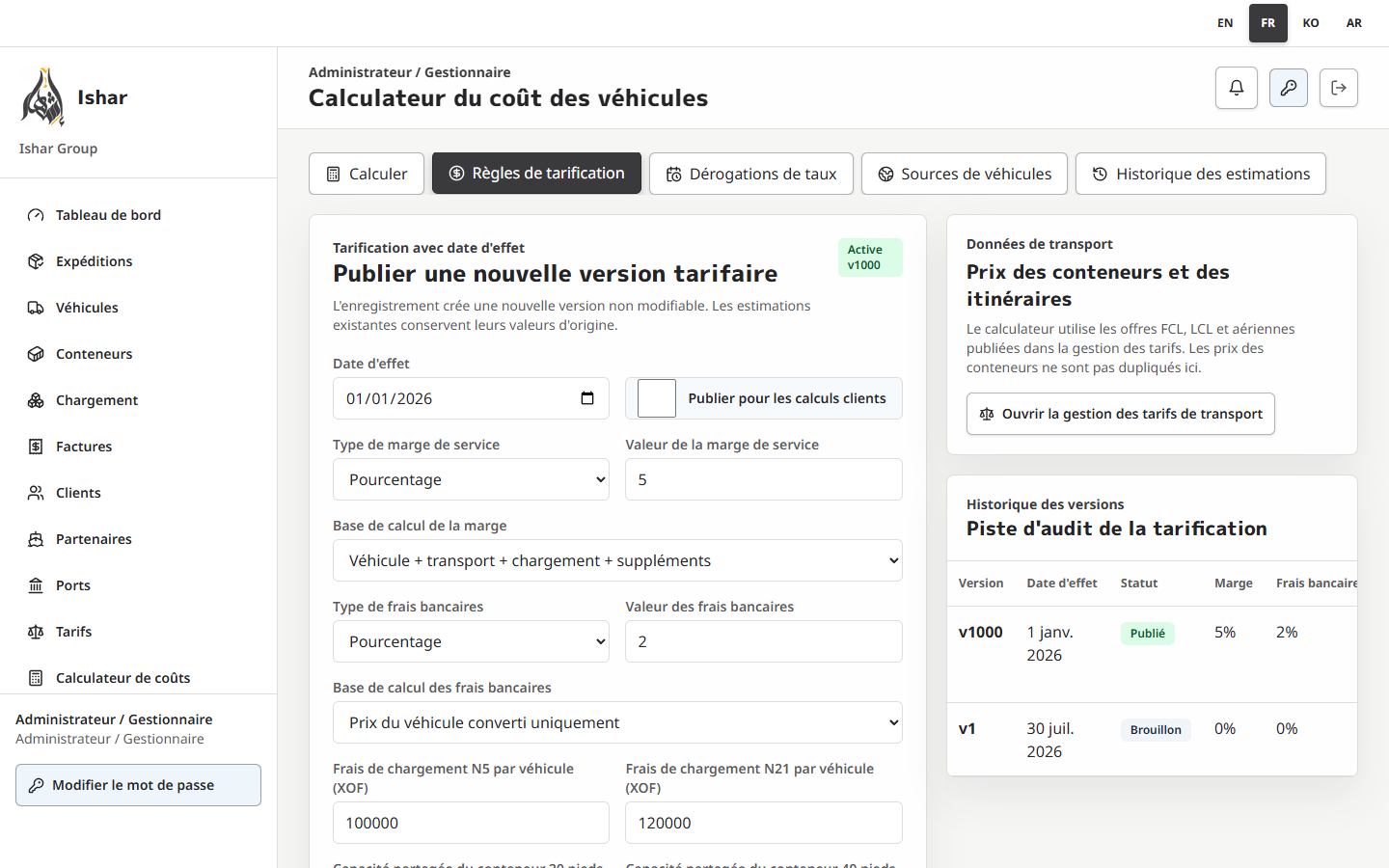Go to Tableau de bord page
Screen dimensions: 1389x868
(138, 215)
